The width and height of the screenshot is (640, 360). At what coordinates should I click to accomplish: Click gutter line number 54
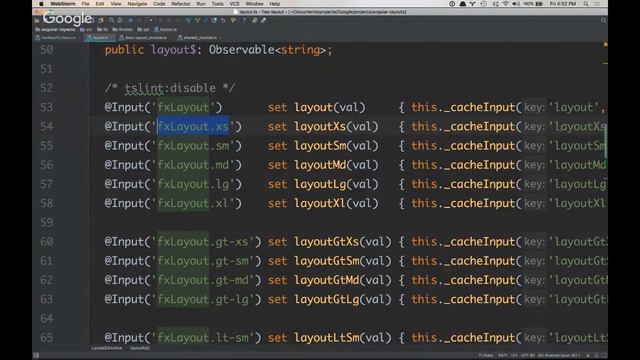[47, 127]
